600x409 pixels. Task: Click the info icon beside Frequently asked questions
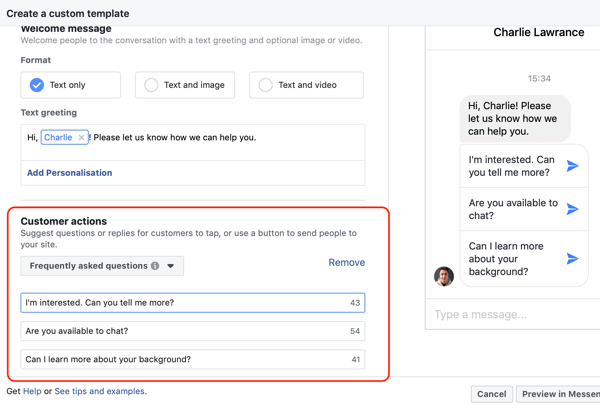(155, 266)
